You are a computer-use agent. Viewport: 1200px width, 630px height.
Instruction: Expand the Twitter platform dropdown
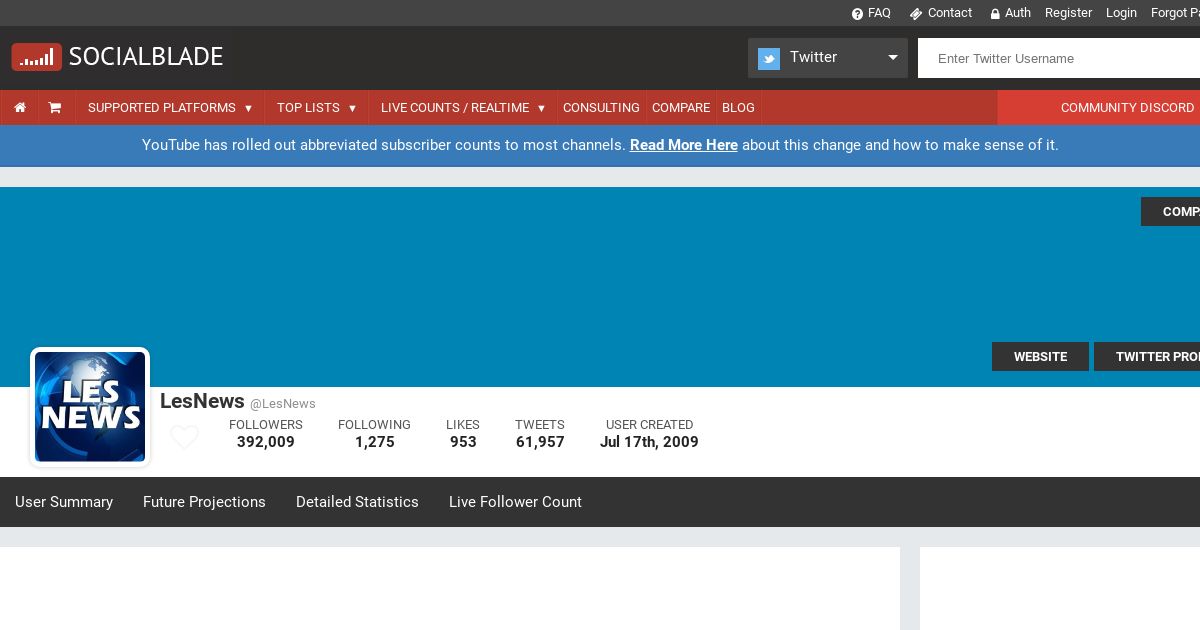tap(828, 58)
